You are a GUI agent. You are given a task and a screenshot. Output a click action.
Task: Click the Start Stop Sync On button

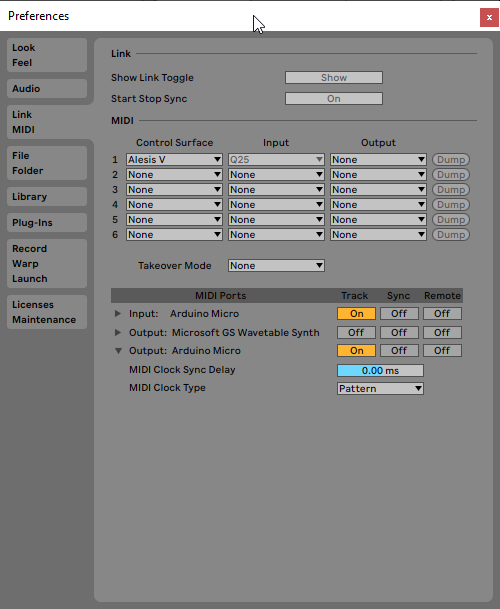point(334,99)
